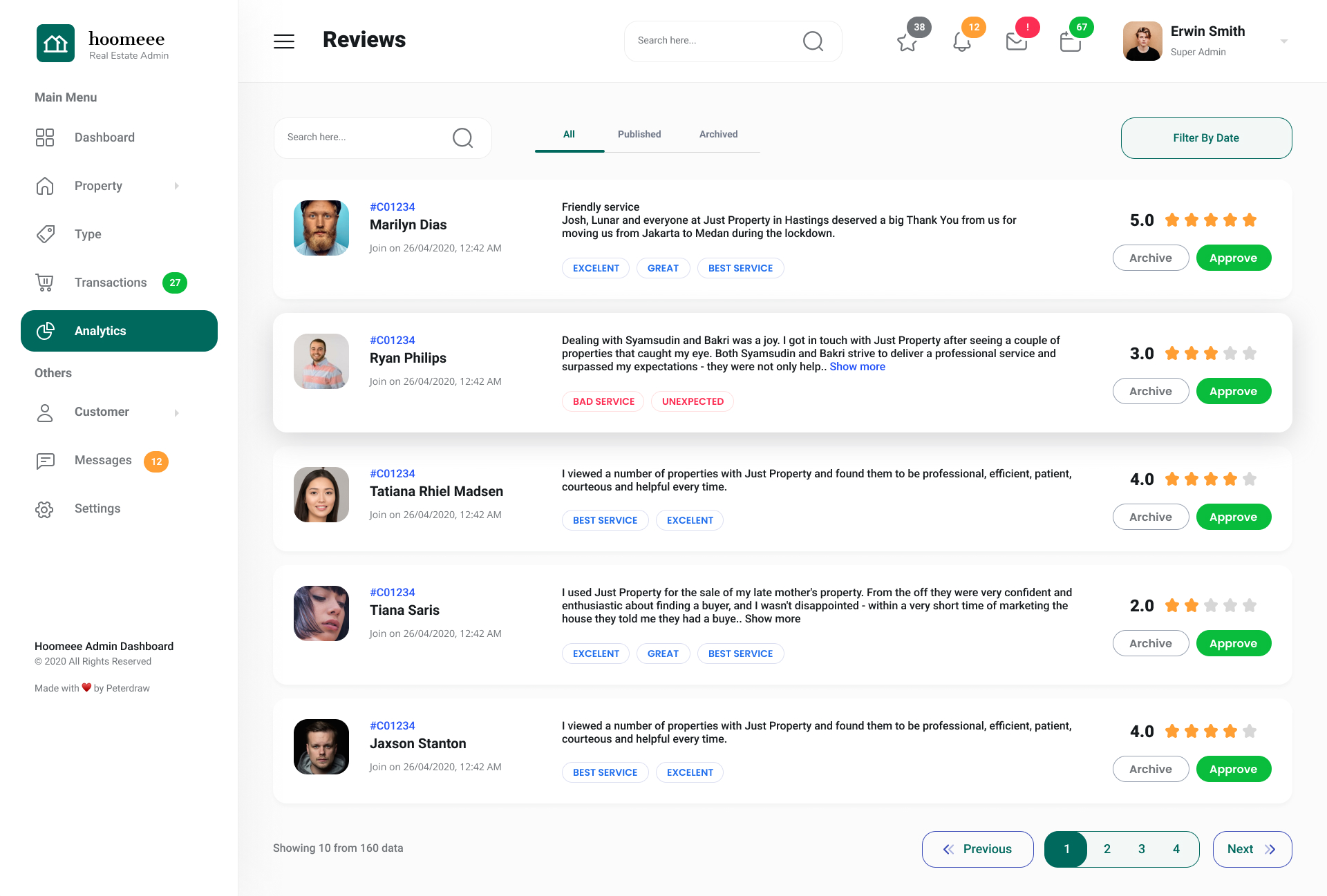Click the star favorites icon with 38 badge
1327x896 pixels.
pyautogui.click(x=907, y=42)
